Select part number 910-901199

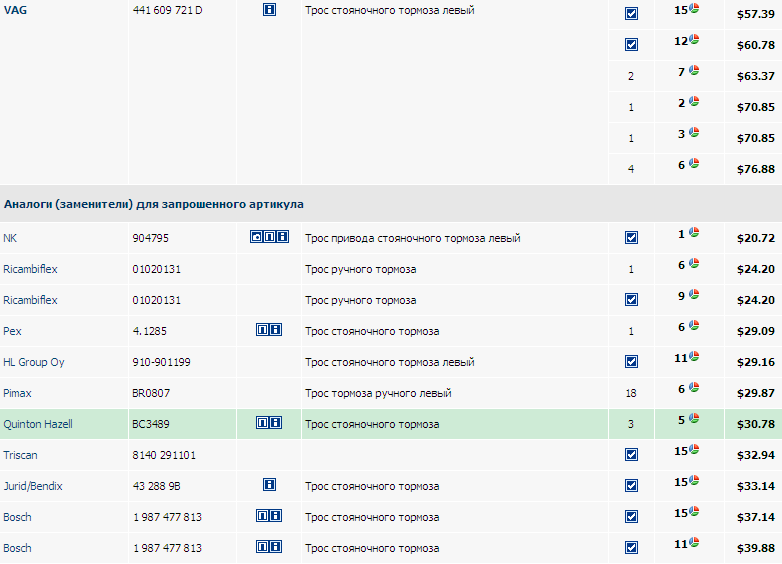pyautogui.click(x=162, y=362)
